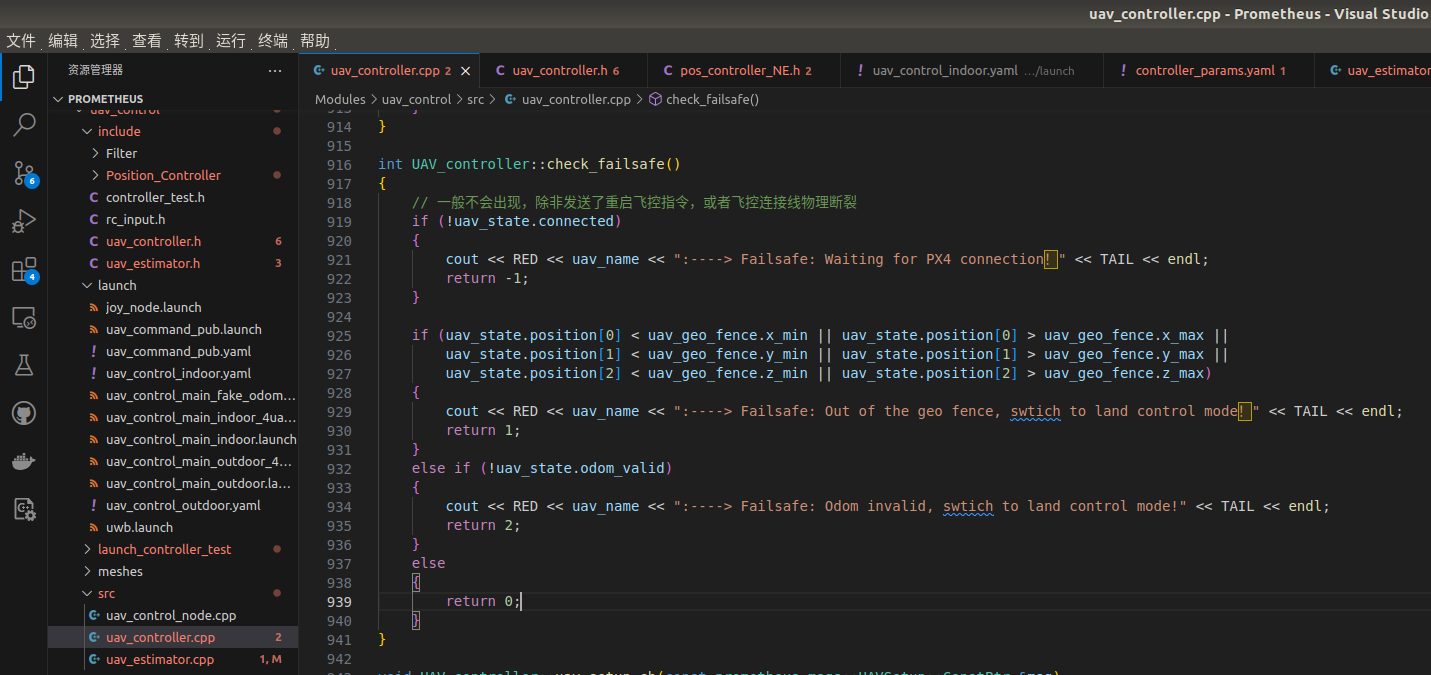Open uav_command_pub.yaml file
Viewport: 1431px width, 675px height.
[x=173, y=351]
